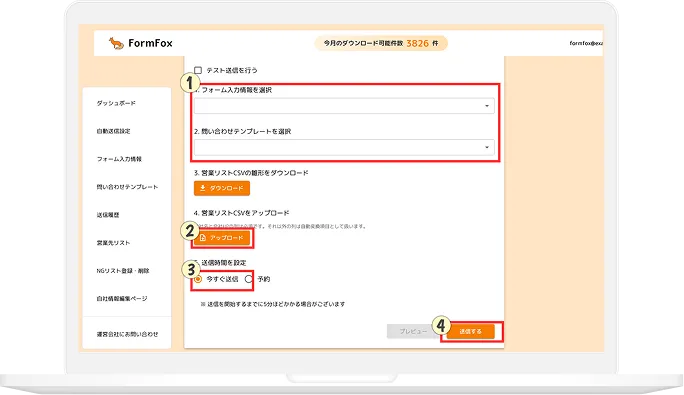This screenshot has height=395, width=684.
Task: Open 送信履歴 in the sidebar
Action: pyautogui.click(x=108, y=215)
